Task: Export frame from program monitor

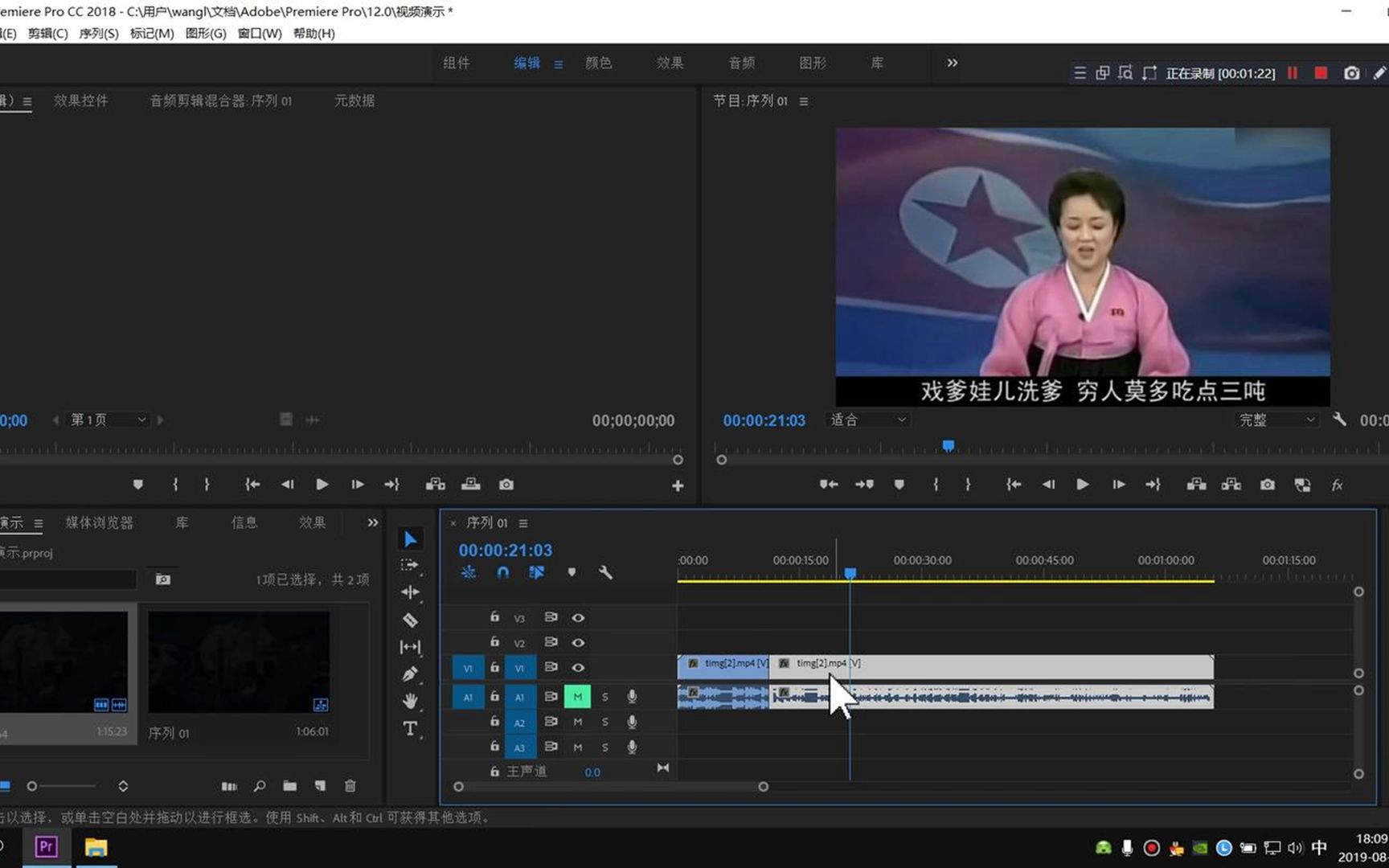Action: (x=1268, y=485)
